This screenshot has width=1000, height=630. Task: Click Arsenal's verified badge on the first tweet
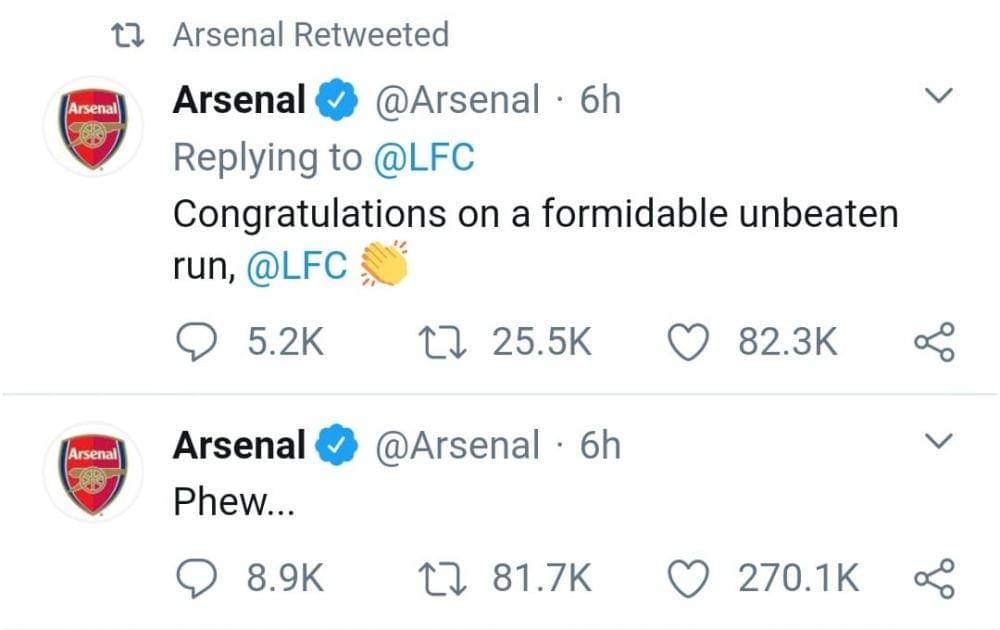[334, 98]
